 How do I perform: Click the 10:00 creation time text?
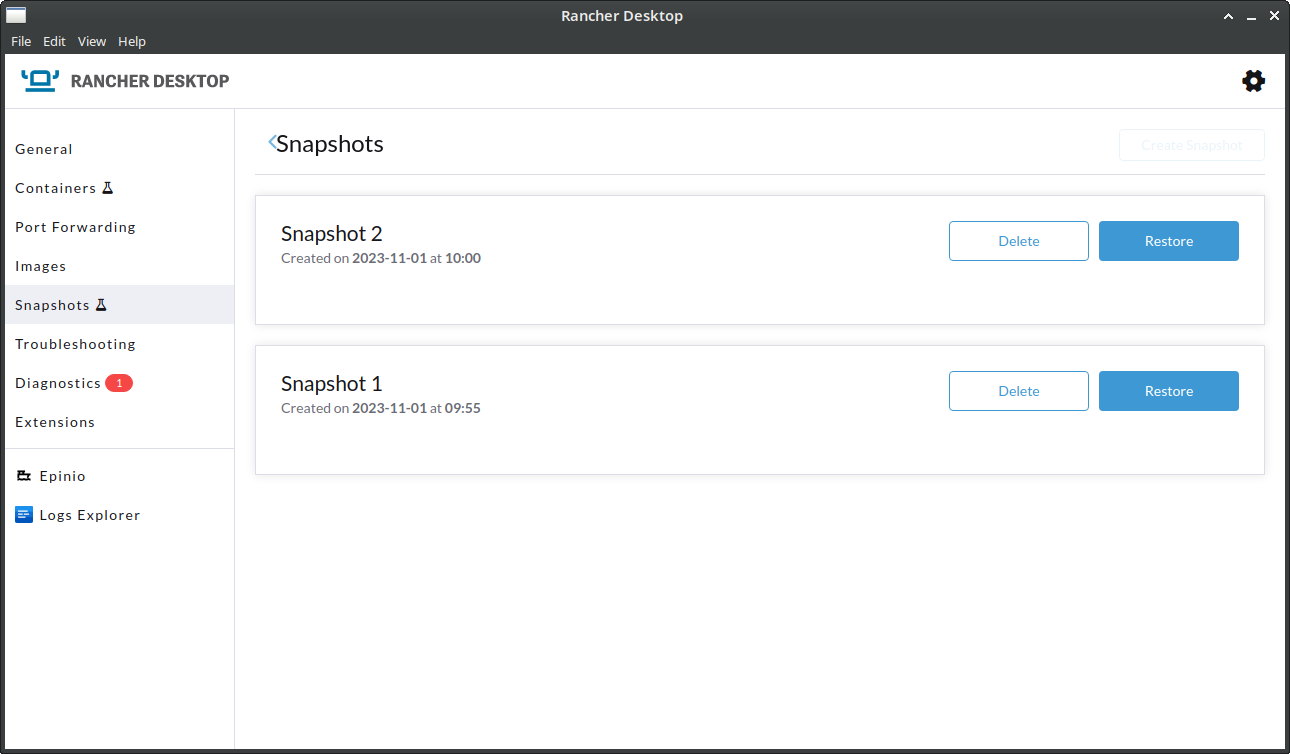coord(463,258)
